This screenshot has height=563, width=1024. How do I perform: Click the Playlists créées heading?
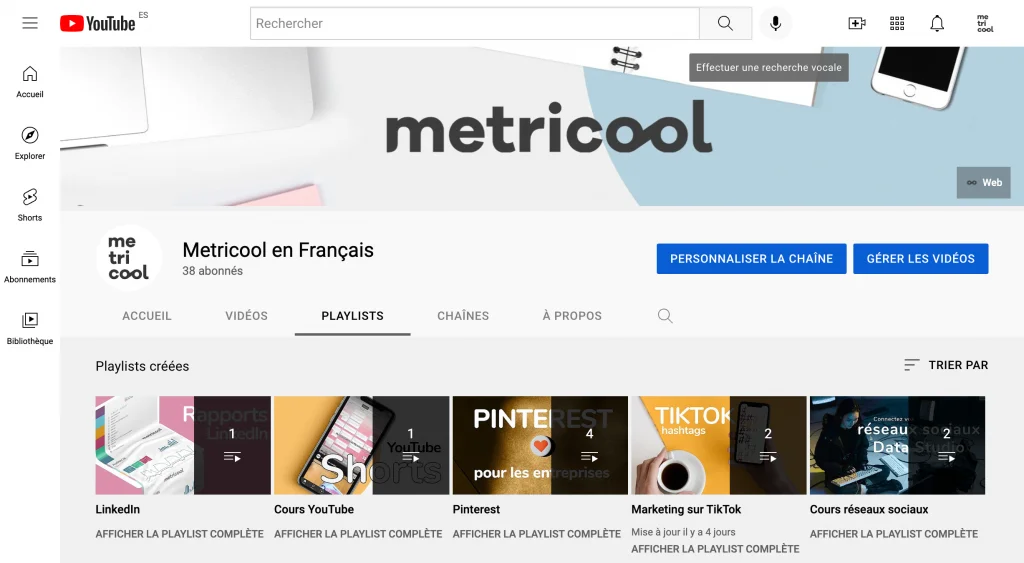(x=142, y=366)
